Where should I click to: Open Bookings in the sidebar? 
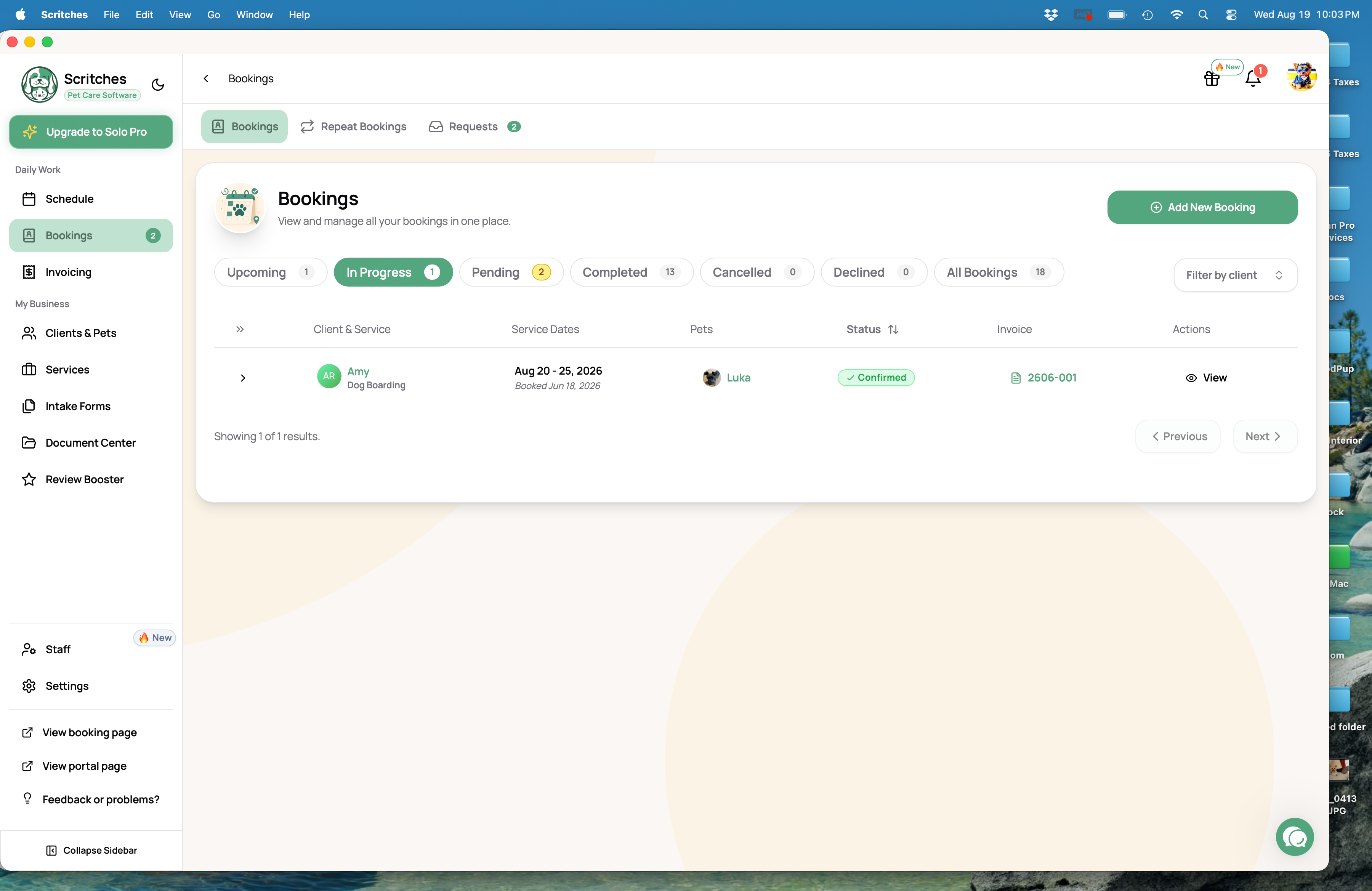tap(91, 236)
